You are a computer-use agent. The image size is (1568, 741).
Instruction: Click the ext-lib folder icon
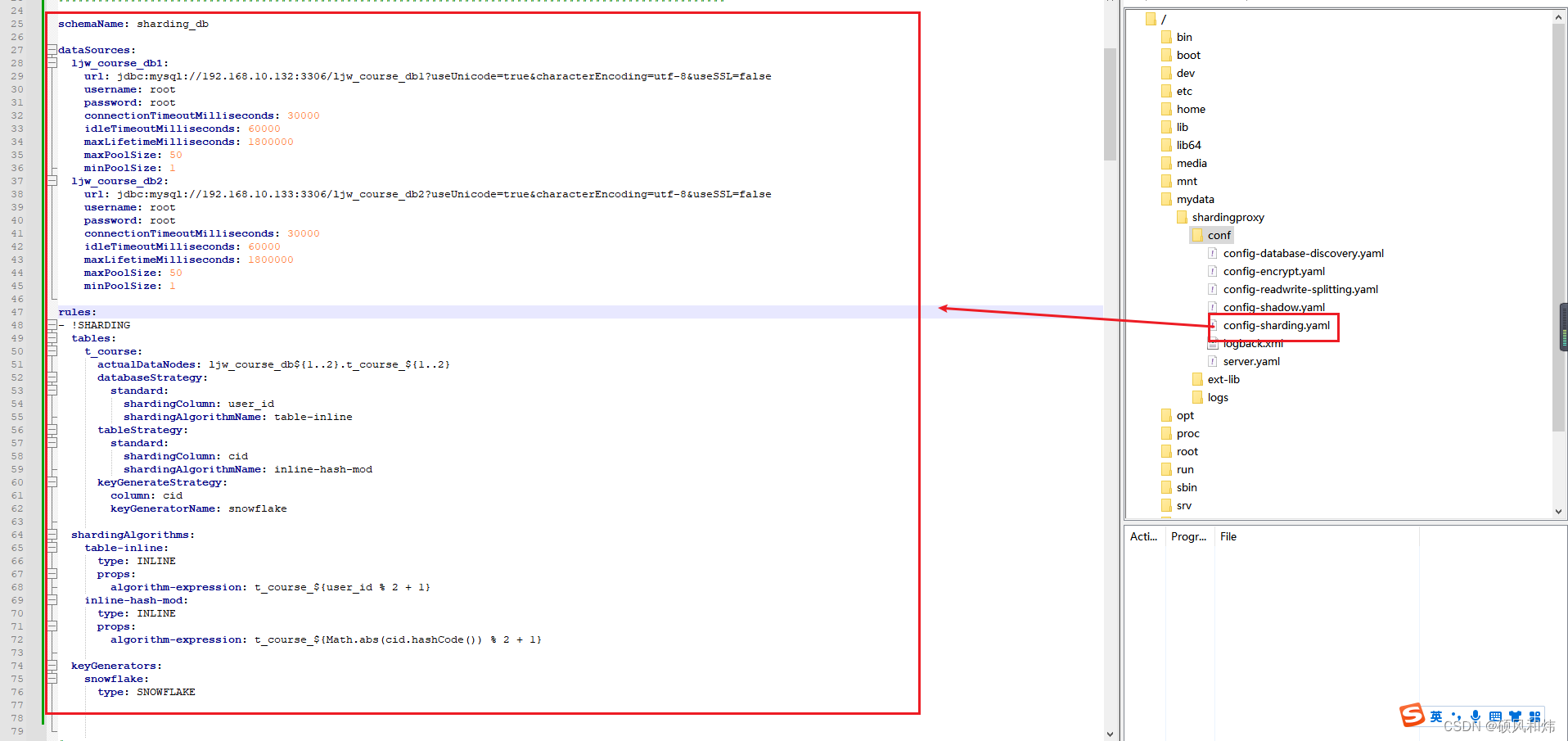[x=1197, y=379]
